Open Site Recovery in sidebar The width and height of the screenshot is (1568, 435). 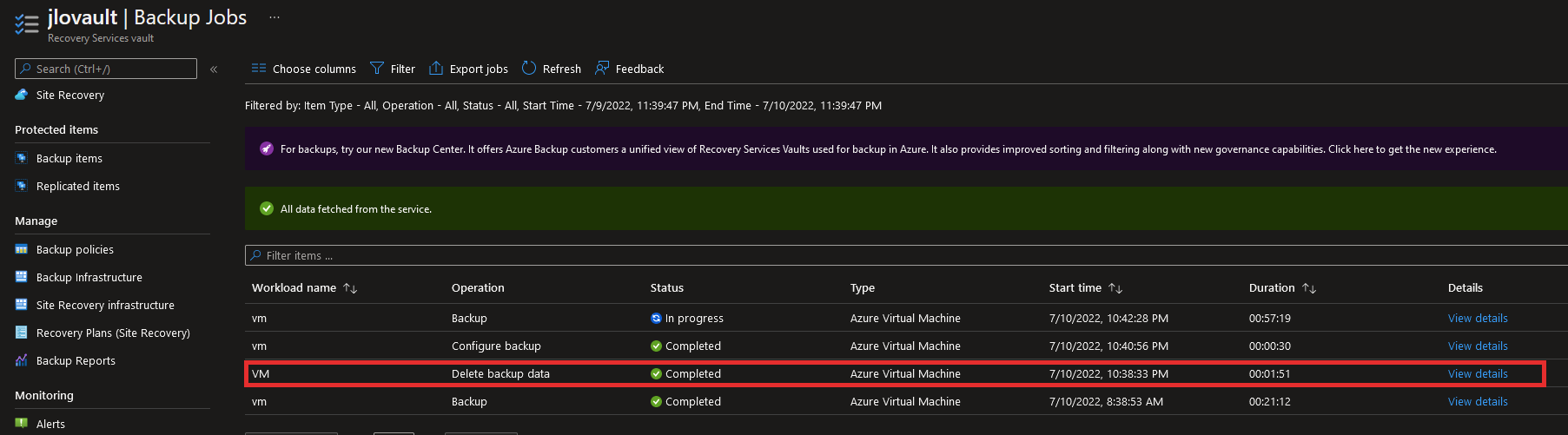69,95
